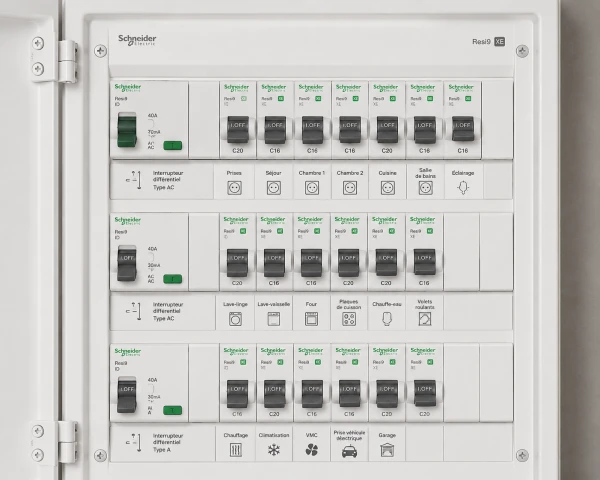Toggle the C16 breaker above Séjour
This screenshot has width=600, height=480.
275,130
